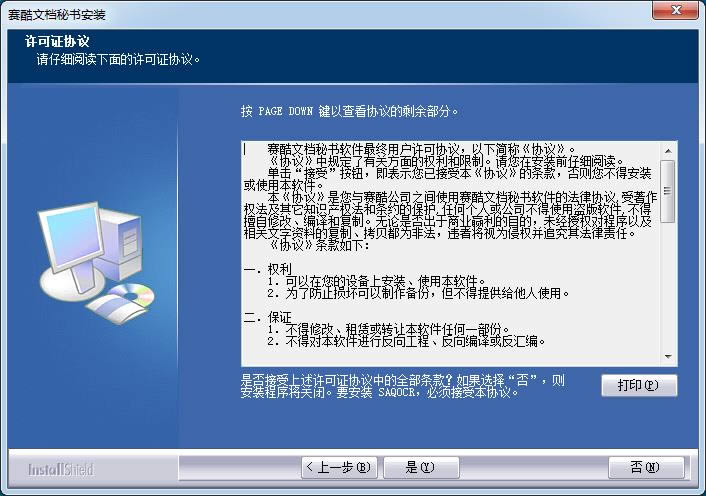Go back with 上一步(B) button
Screen dimensions: 706x496
point(339,468)
